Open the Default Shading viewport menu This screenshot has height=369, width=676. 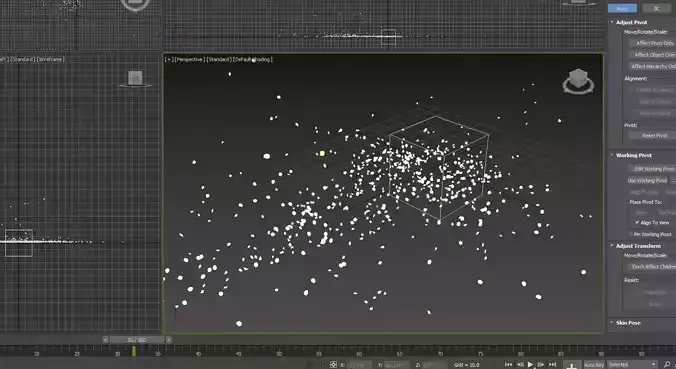pyautogui.click(x=253, y=59)
